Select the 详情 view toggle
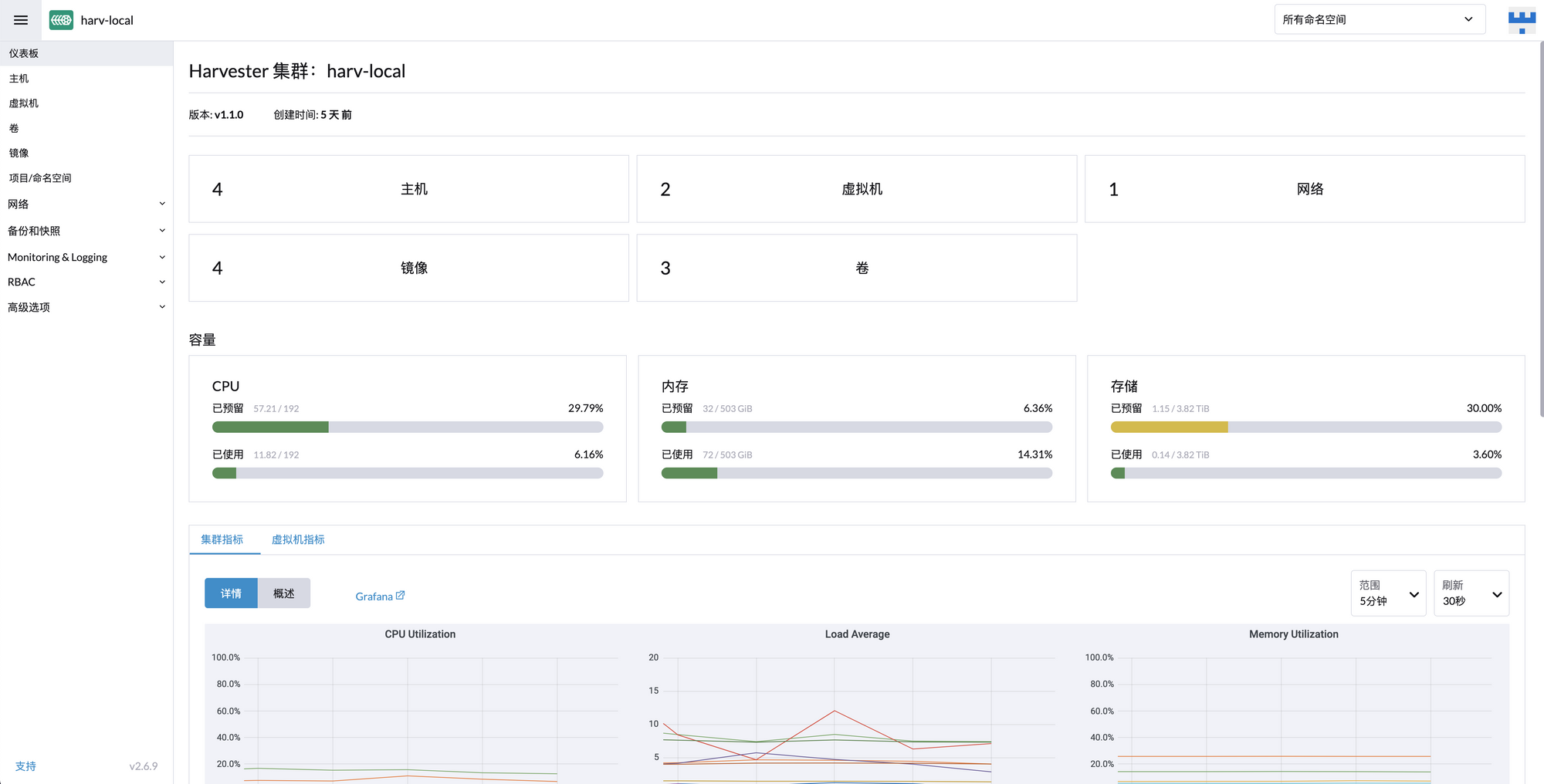 pyautogui.click(x=231, y=593)
